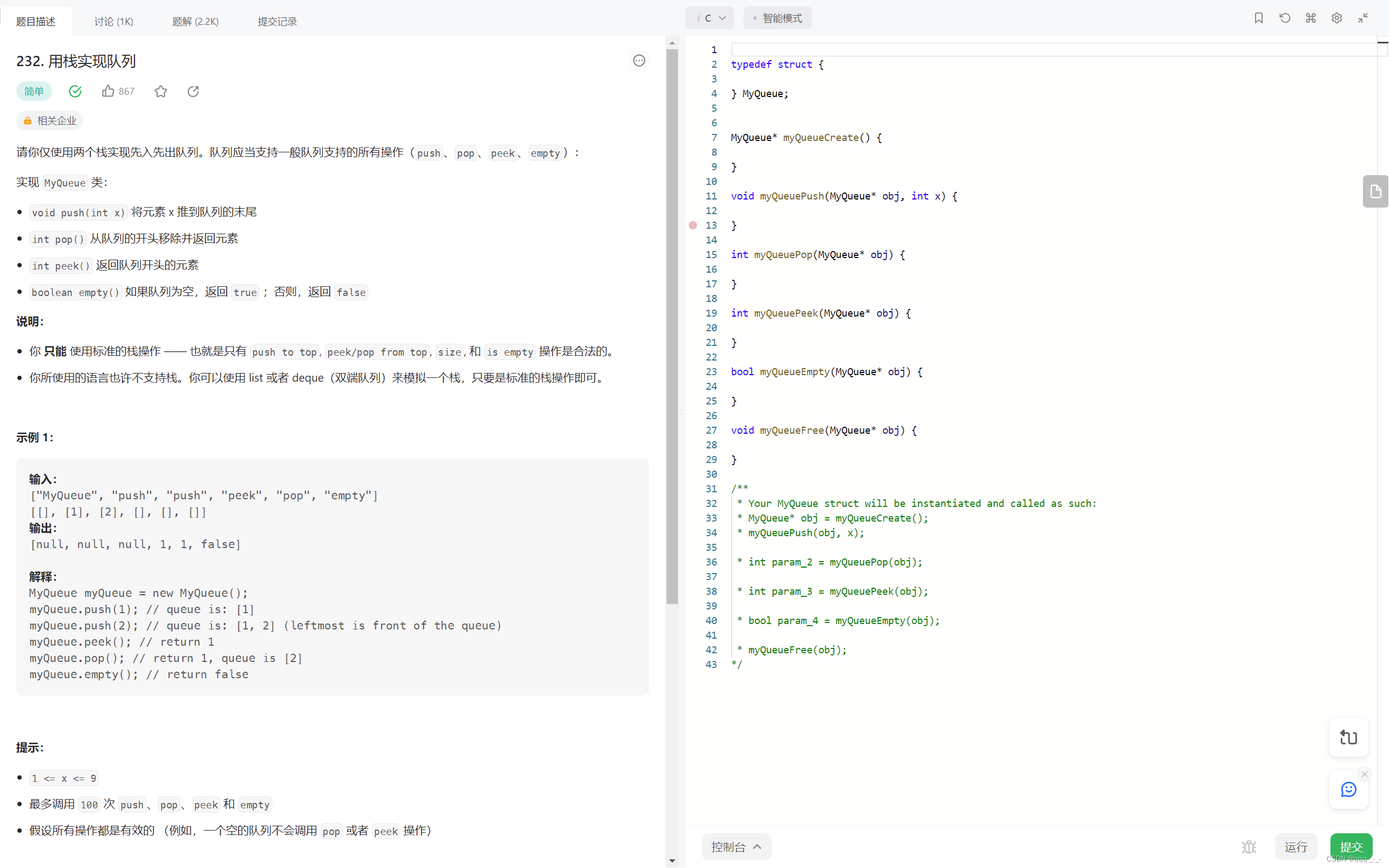Open the feedback smiley chat icon

tap(1348, 790)
